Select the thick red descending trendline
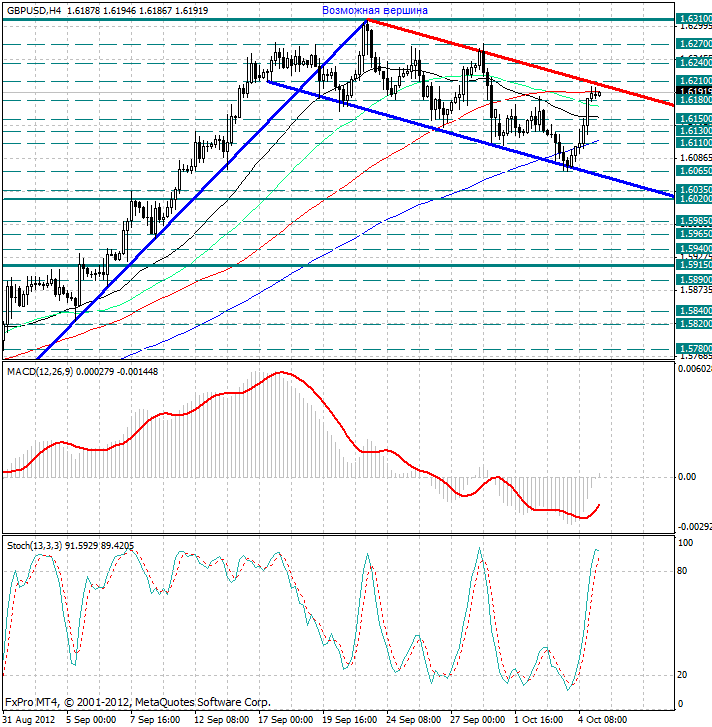The height and width of the screenshot is (727, 712). pyautogui.click(x=520, y=63)
